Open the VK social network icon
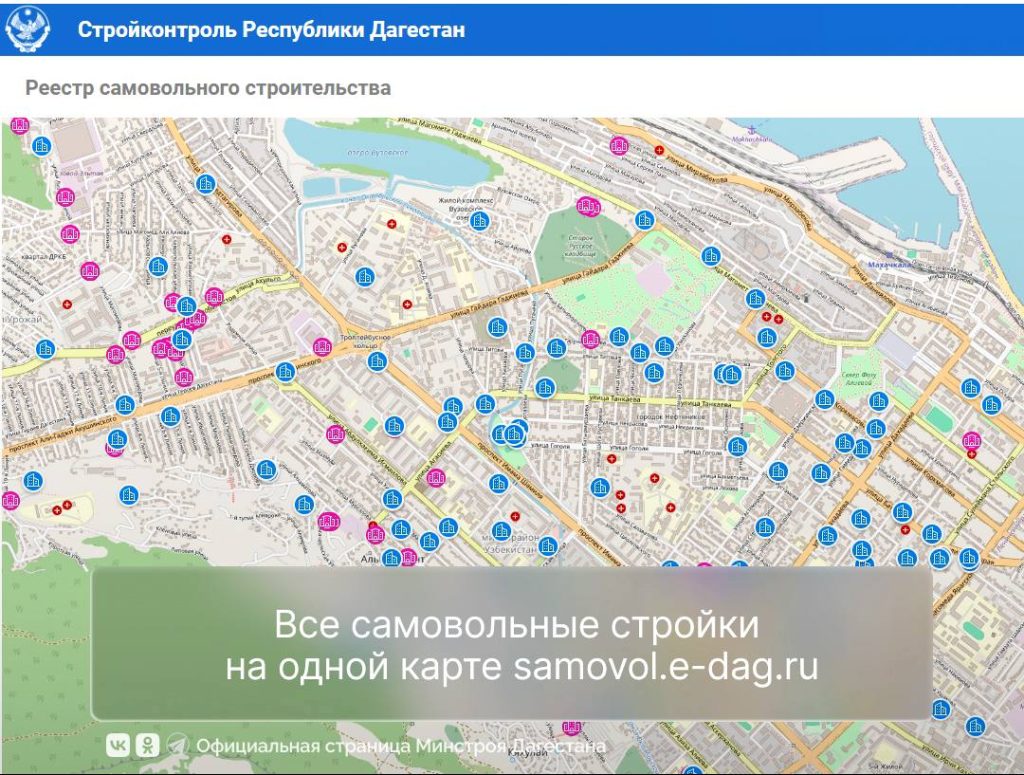 119,745
